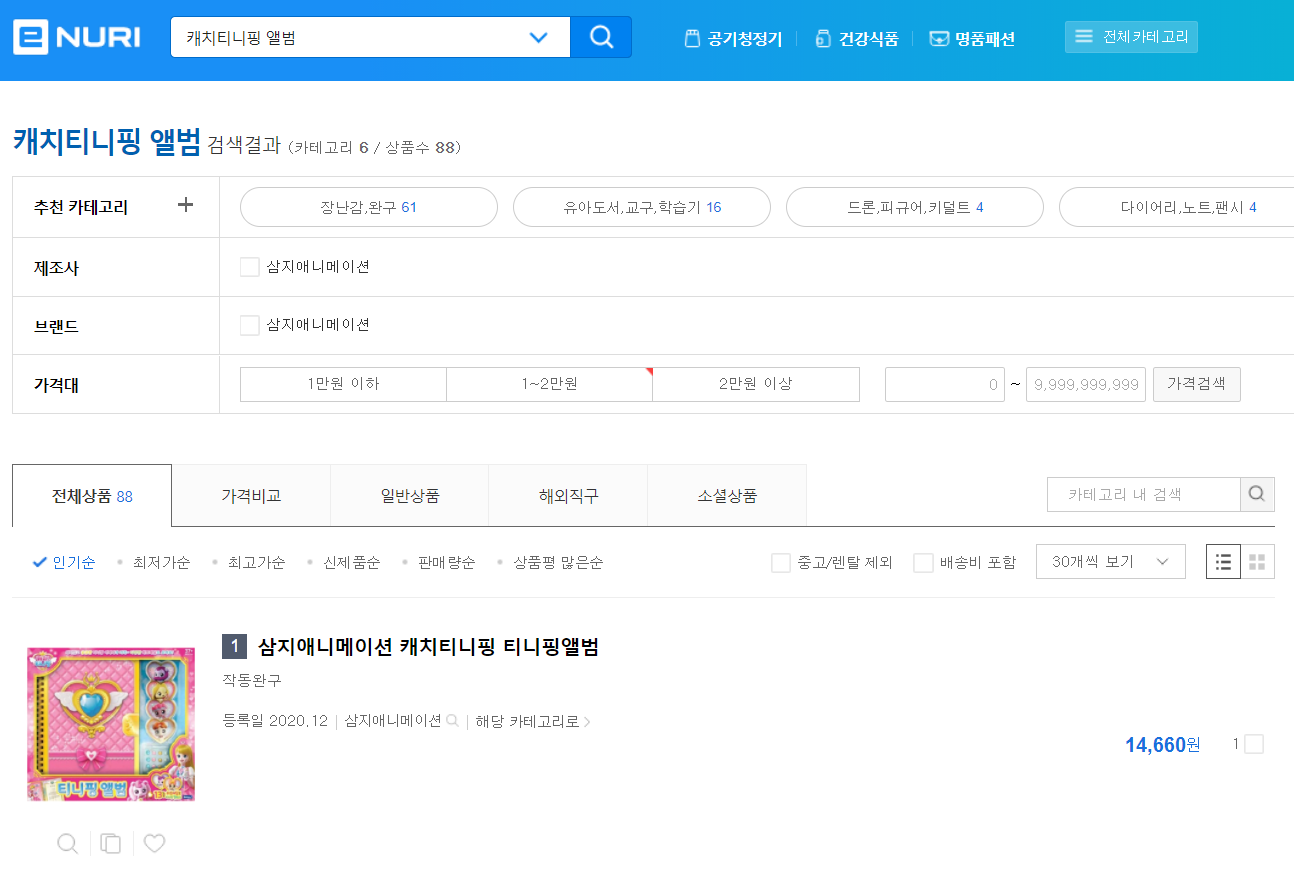Click the 카테고리 내 검색 field
Image resolution: width=1294 pixels, height=882 pixels.
click(1144, 494)
